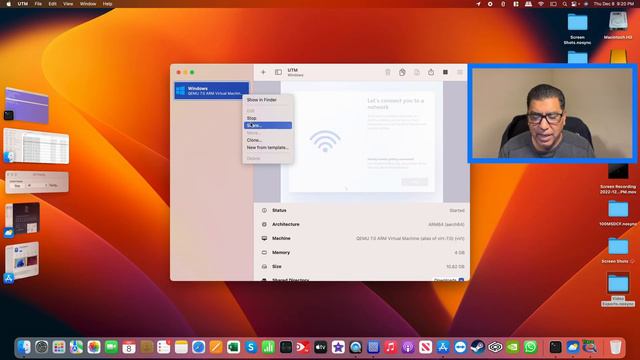Screen dimensions: 640x360
Task: Open Skype from the Dock
Action: (x=251, y=347)
